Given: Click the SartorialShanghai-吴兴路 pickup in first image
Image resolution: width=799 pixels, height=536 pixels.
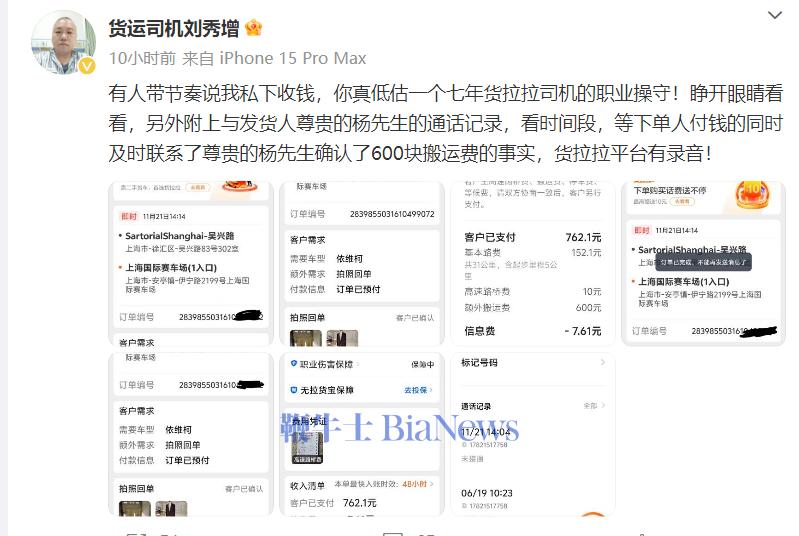Looking at the screenshot, I should [179, 236].
